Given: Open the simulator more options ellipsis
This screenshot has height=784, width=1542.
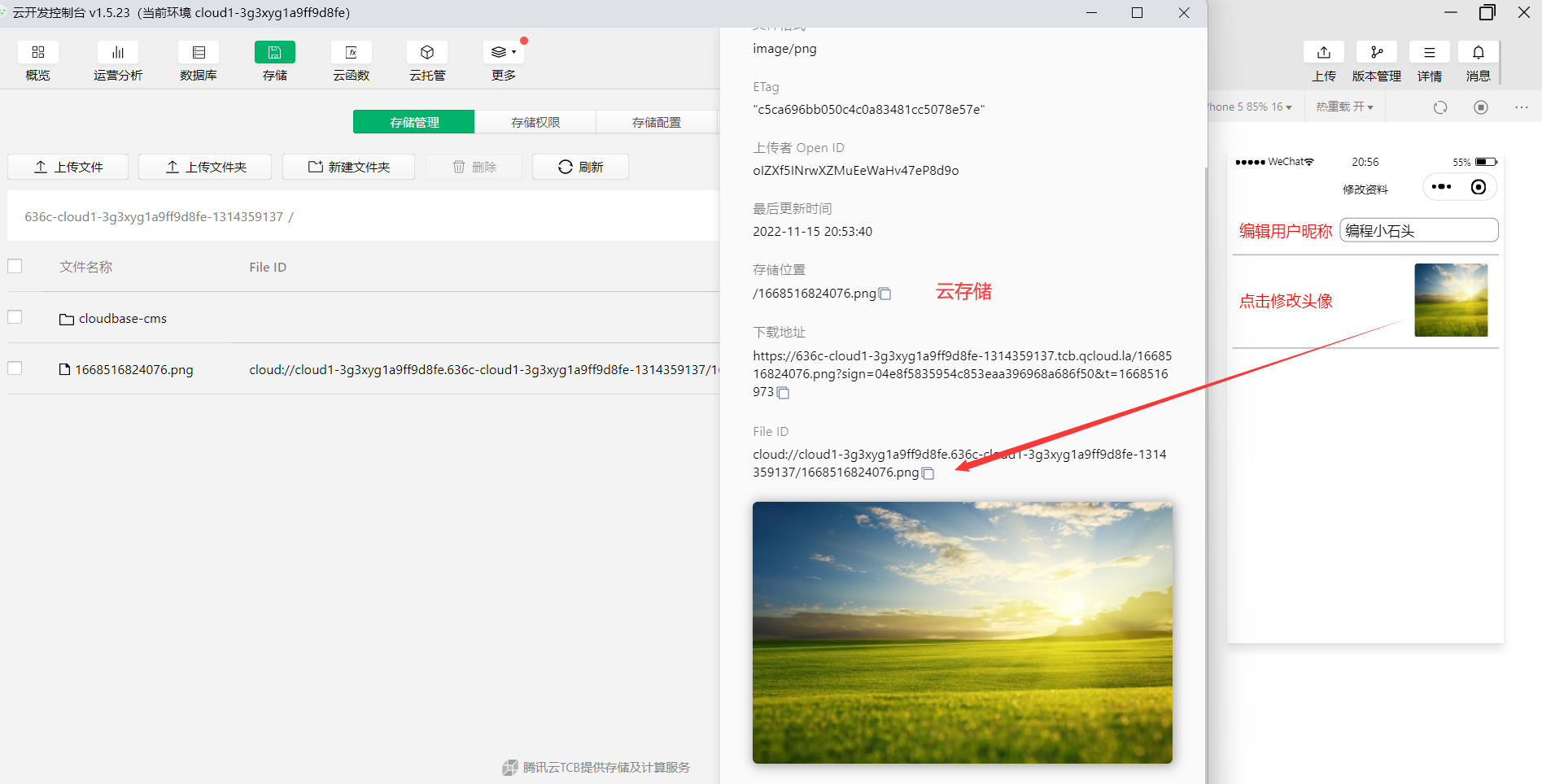Looking at the screenshot, I should tap(1522, 107).
